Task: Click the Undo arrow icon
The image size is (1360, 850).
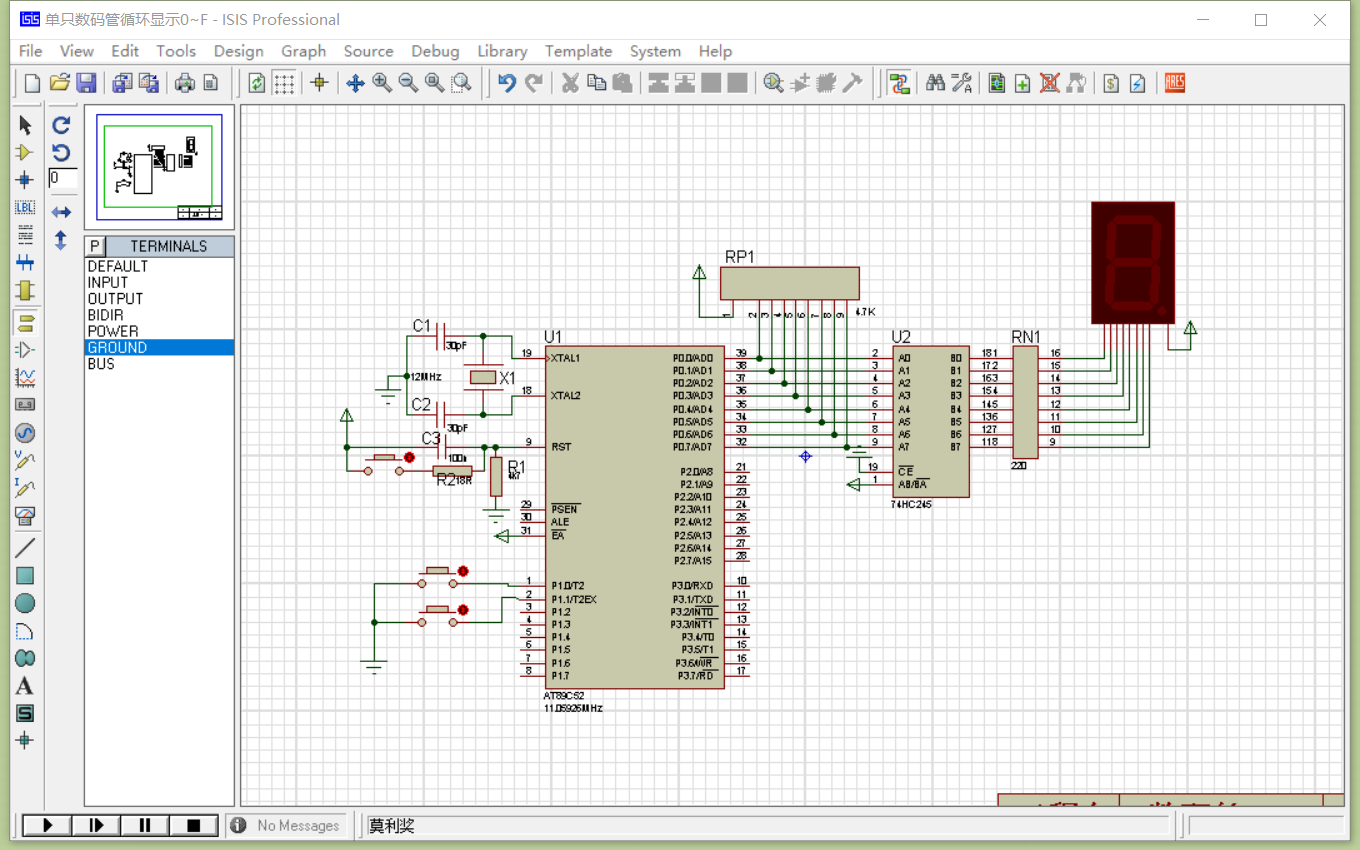Action: point(507,83)
